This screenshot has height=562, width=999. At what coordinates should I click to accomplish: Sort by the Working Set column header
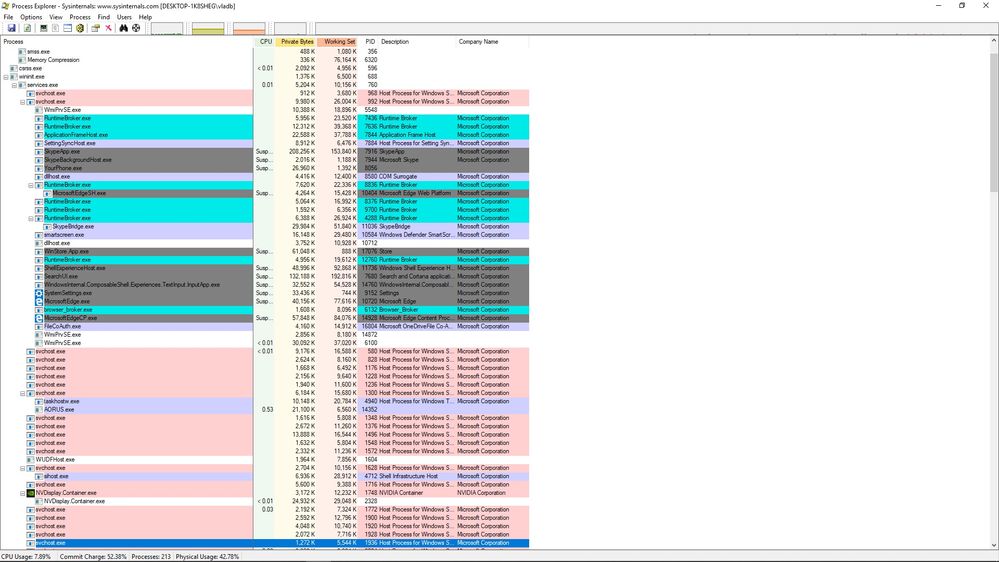coord(339,42)
